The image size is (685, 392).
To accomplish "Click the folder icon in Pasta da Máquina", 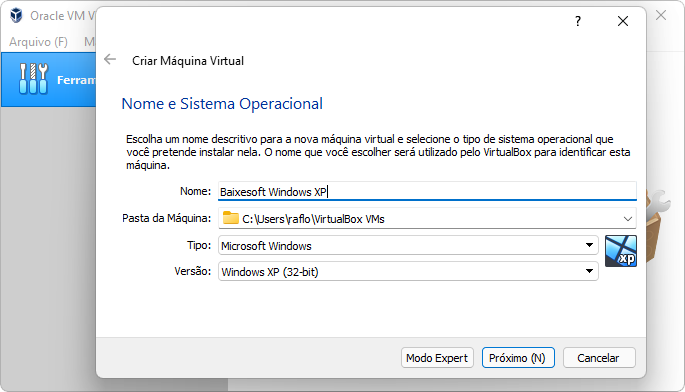I will pyautogui.click(x=231, y=218).
